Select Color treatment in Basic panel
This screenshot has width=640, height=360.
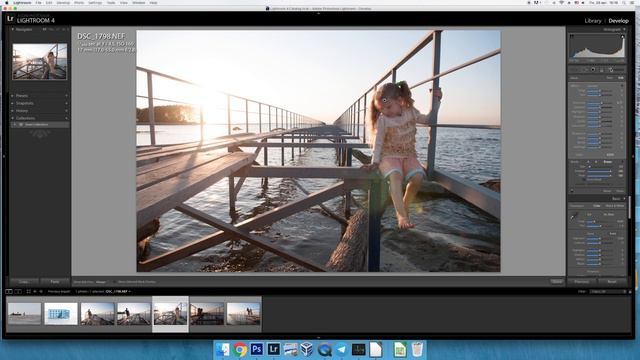click(x=597, y=206)
